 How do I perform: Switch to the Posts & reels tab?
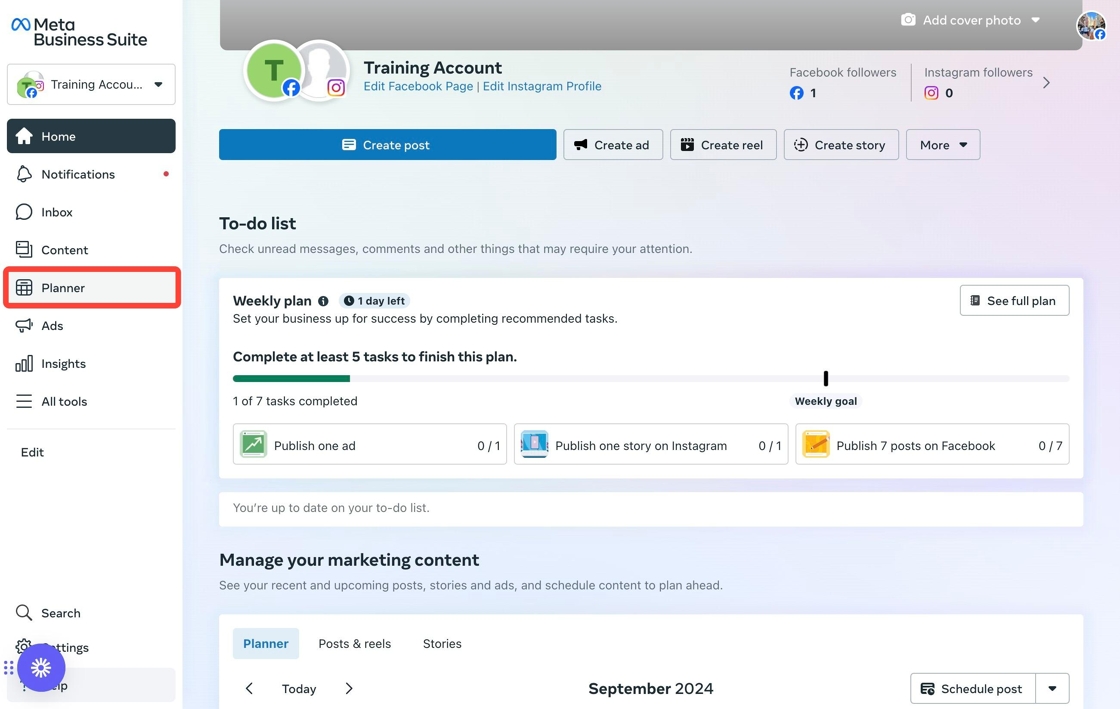355,643
